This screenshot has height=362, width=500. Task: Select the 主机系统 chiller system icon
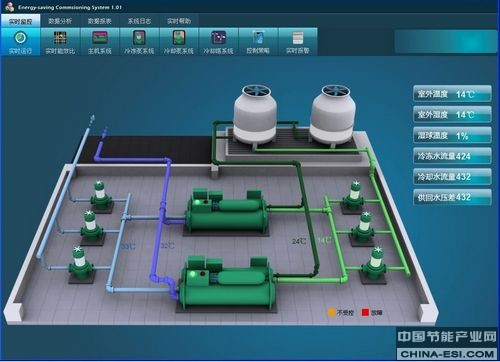point(100,42)
